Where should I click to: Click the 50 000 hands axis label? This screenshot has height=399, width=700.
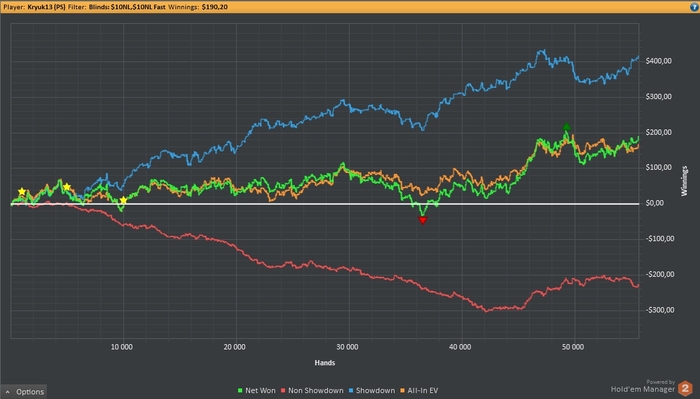(x=573, y=347)
